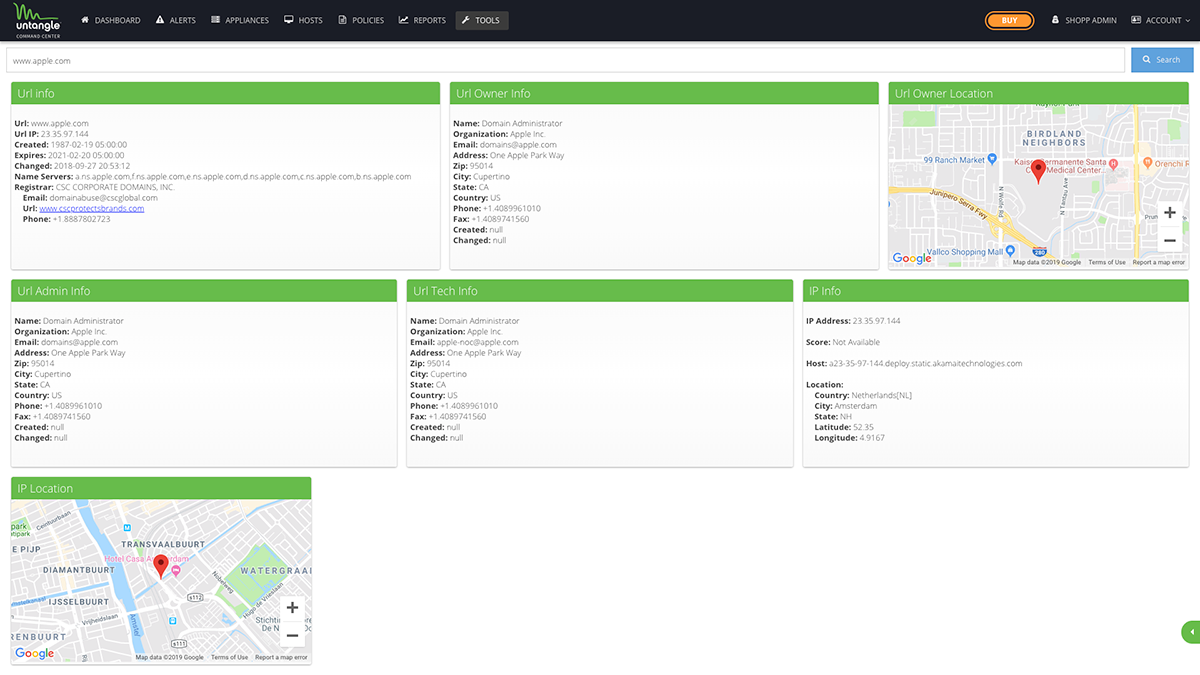Open Terms of Use on Url Owner Location map
The width and height of the screenshot is (1200, 675).
(1107, 262)
